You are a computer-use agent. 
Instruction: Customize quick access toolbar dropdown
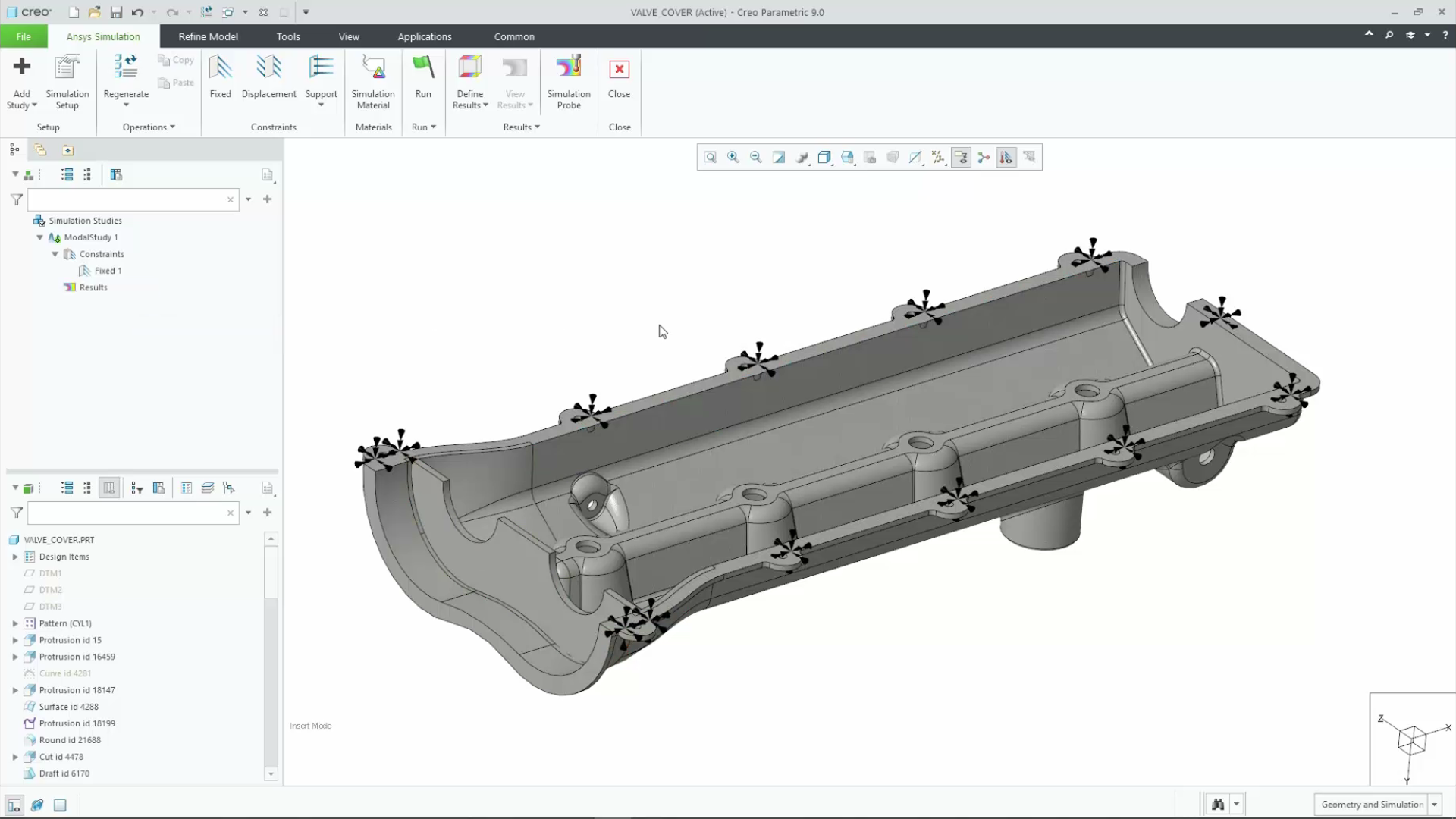306,12
